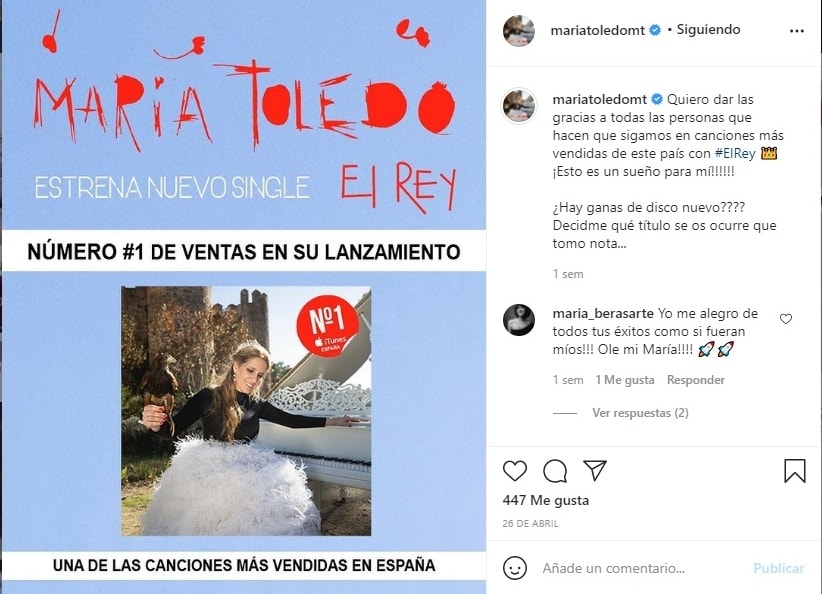Open maria_berasarte's avatar
The height and width of the screenshot is (594, 822).
(518, 319)
